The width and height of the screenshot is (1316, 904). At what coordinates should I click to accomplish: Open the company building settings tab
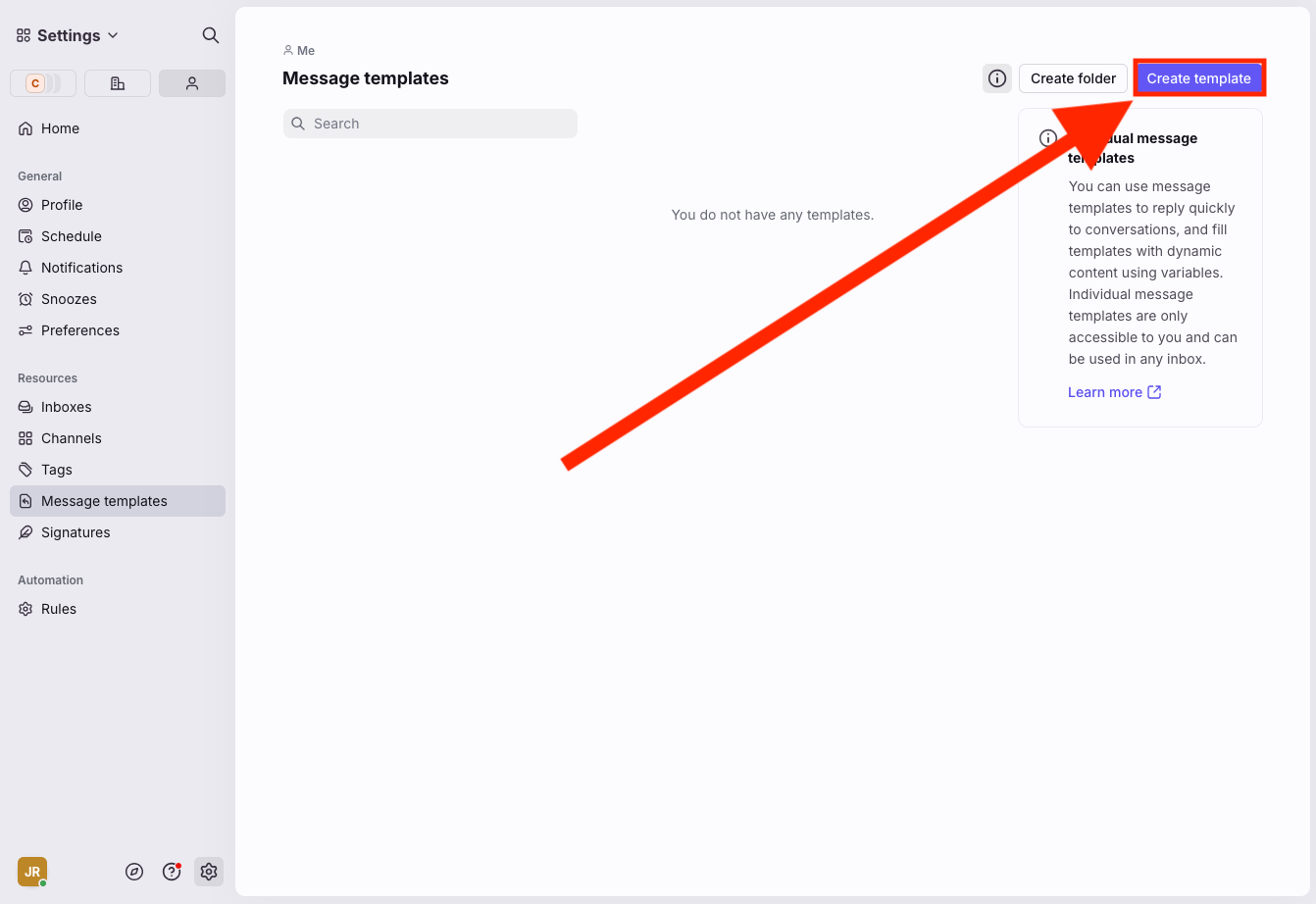pos(118,83)
